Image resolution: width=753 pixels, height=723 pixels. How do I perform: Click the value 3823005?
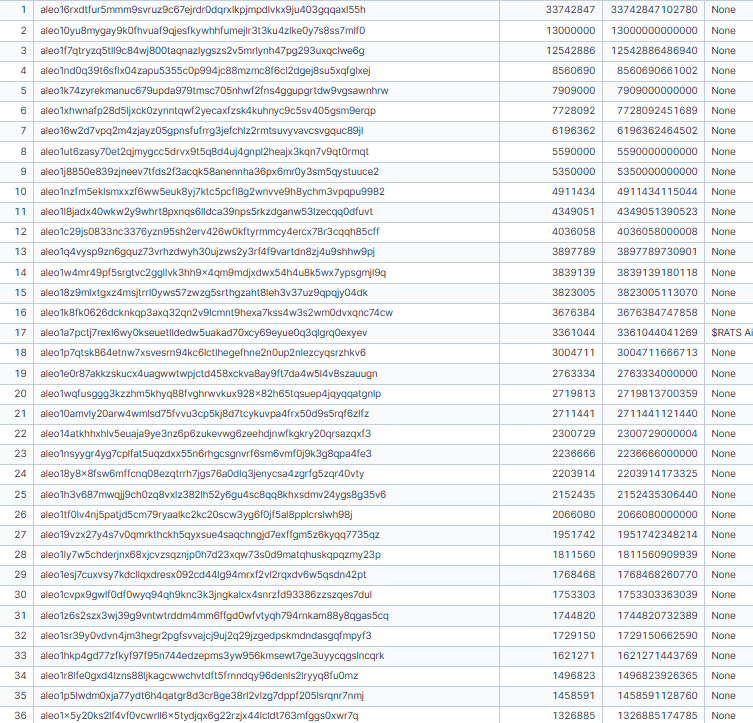pos(573,293)
